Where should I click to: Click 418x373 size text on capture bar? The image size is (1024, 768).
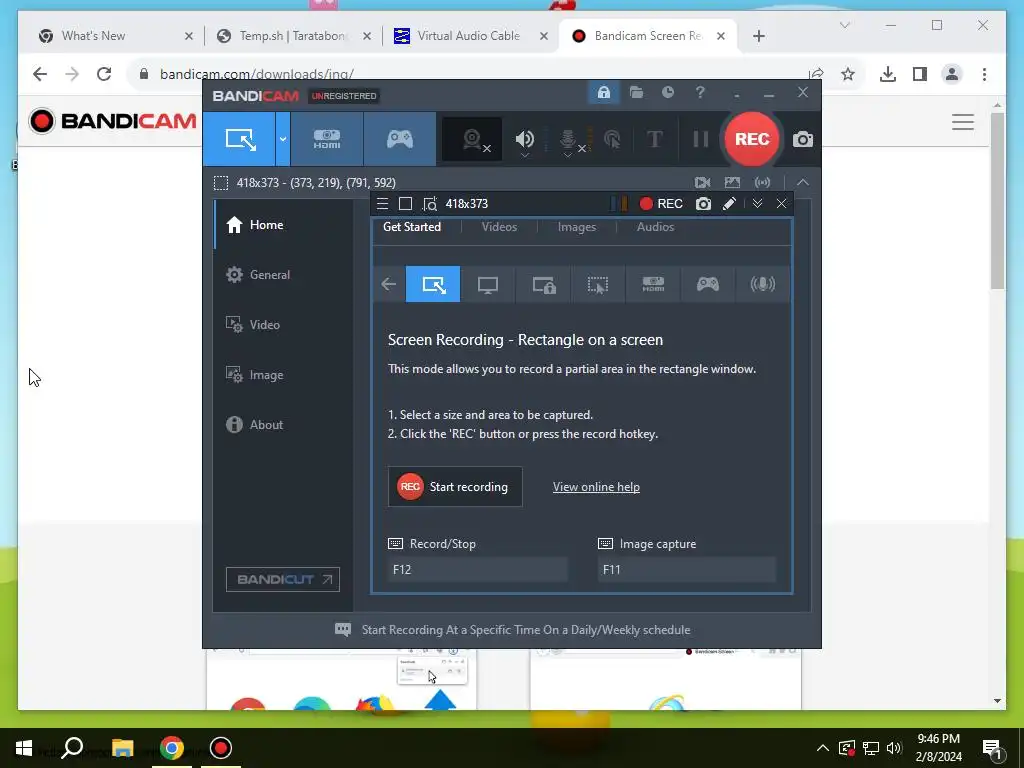(x=466, y=204)
